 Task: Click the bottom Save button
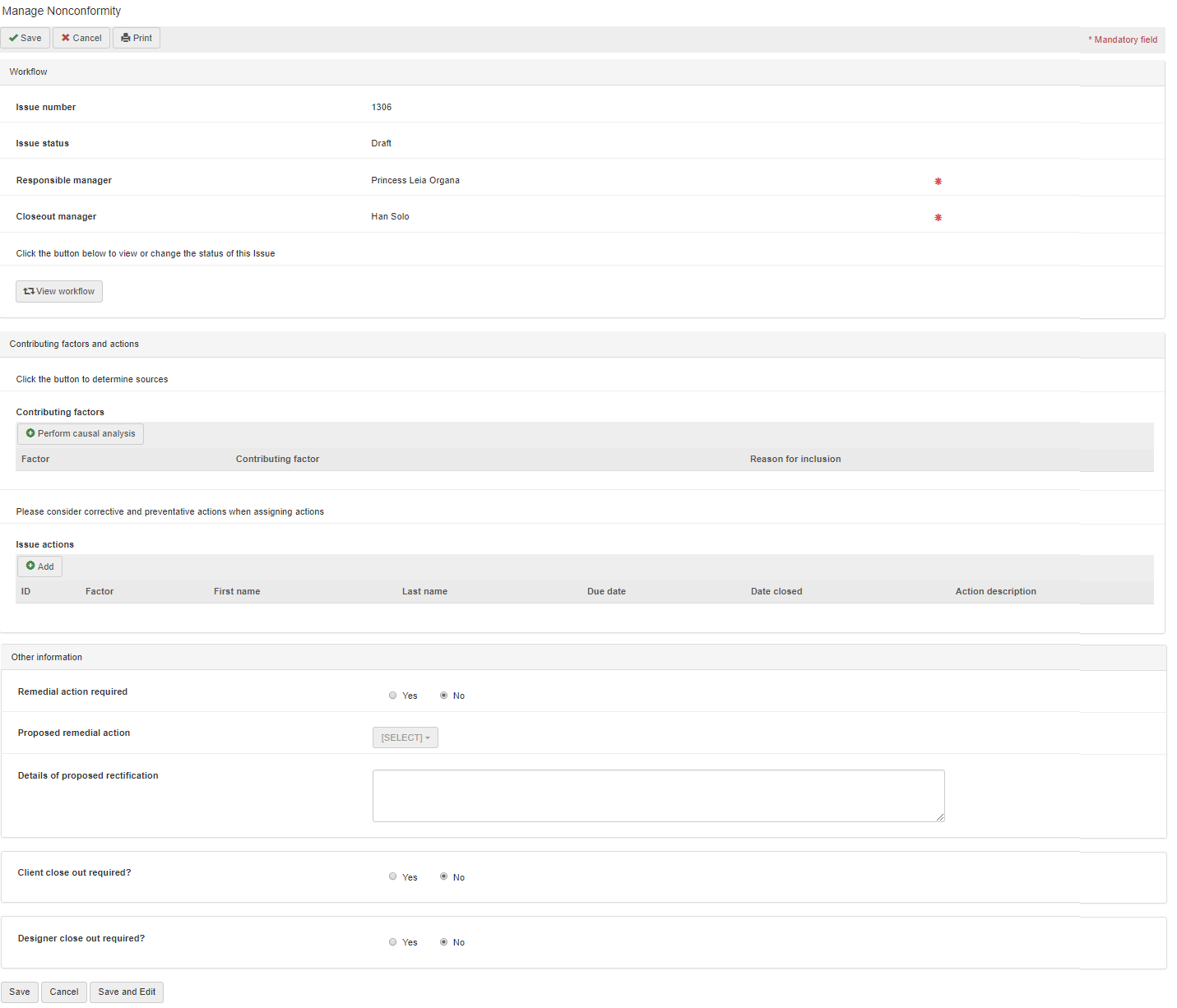pos(20,992)
